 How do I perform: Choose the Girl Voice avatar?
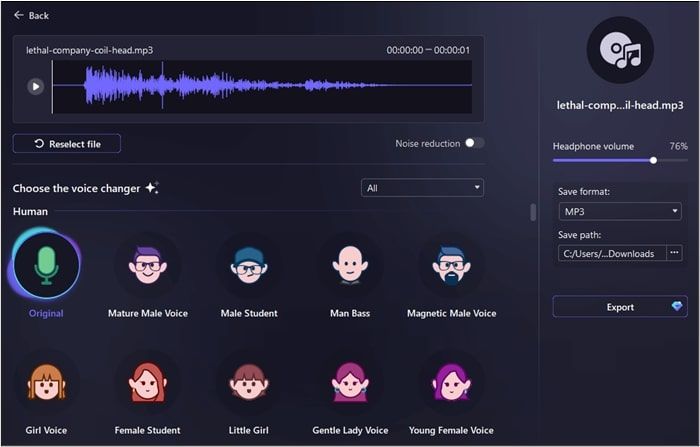coord(47,382)
